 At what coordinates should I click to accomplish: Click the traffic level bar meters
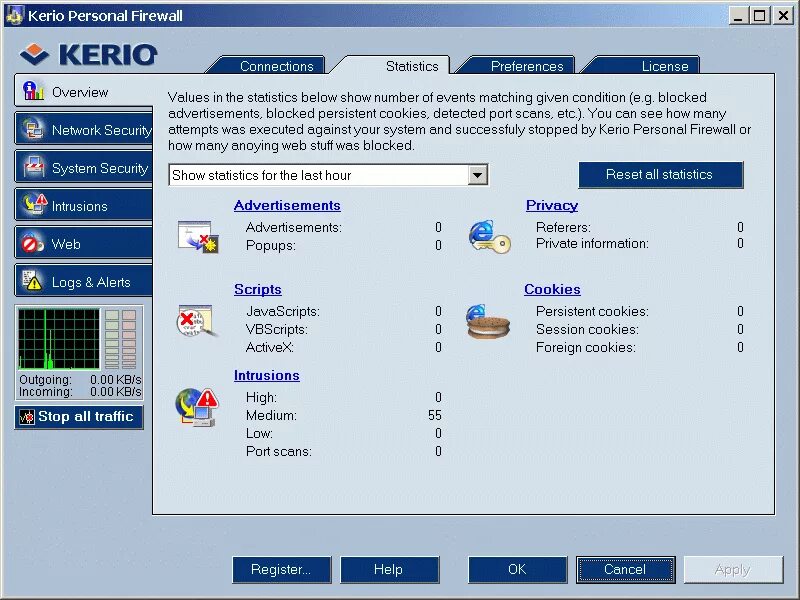click(120, 339)
